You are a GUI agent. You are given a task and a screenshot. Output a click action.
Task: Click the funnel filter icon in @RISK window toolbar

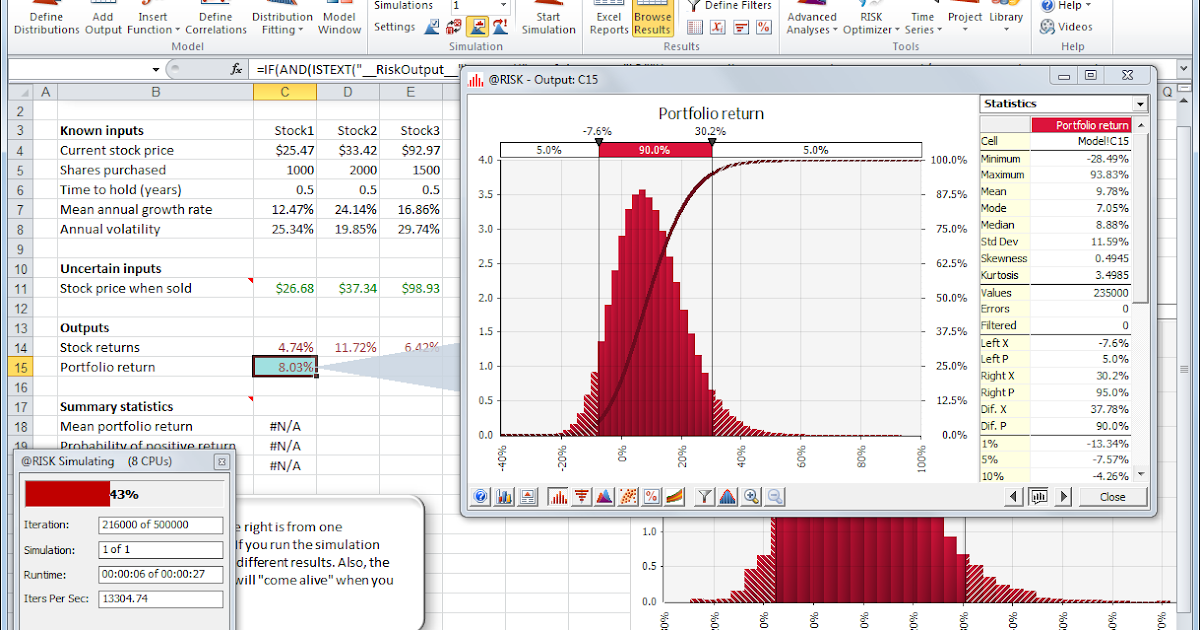click(x=705, y=496)
